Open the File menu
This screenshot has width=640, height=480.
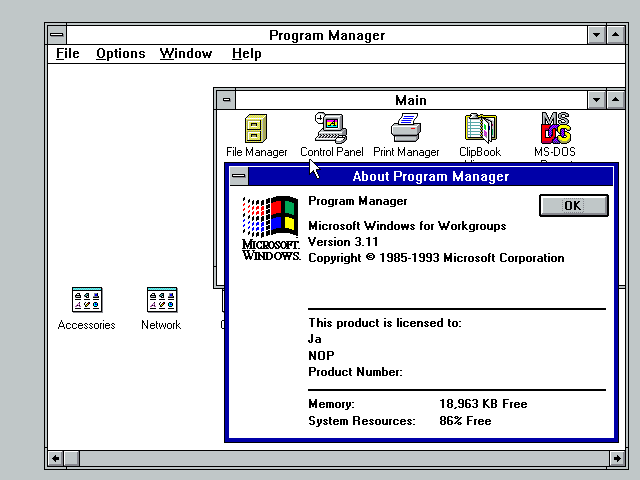(68, 53)
